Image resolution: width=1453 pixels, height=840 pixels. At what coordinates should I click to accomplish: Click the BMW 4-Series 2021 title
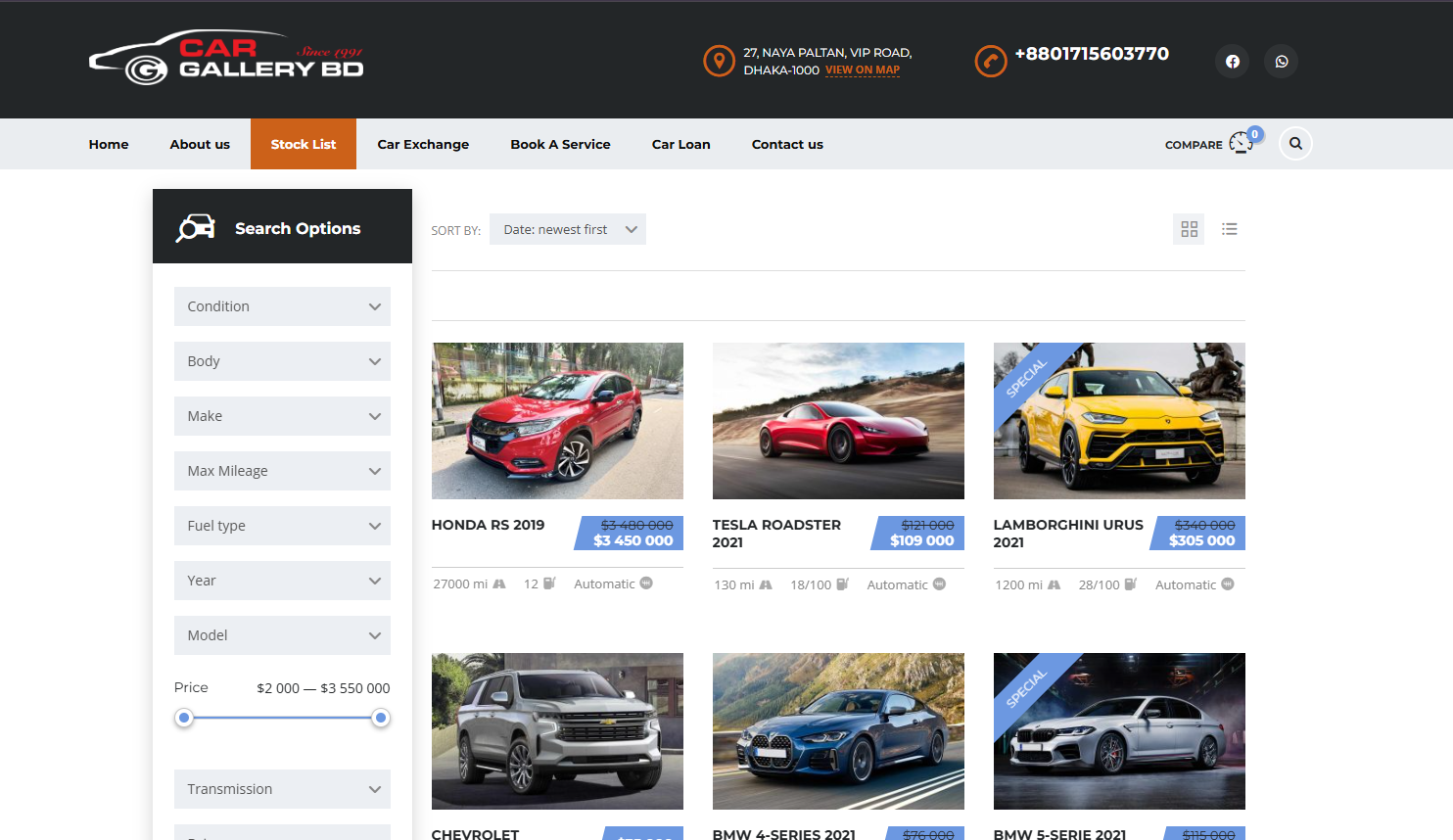(784, 834)
